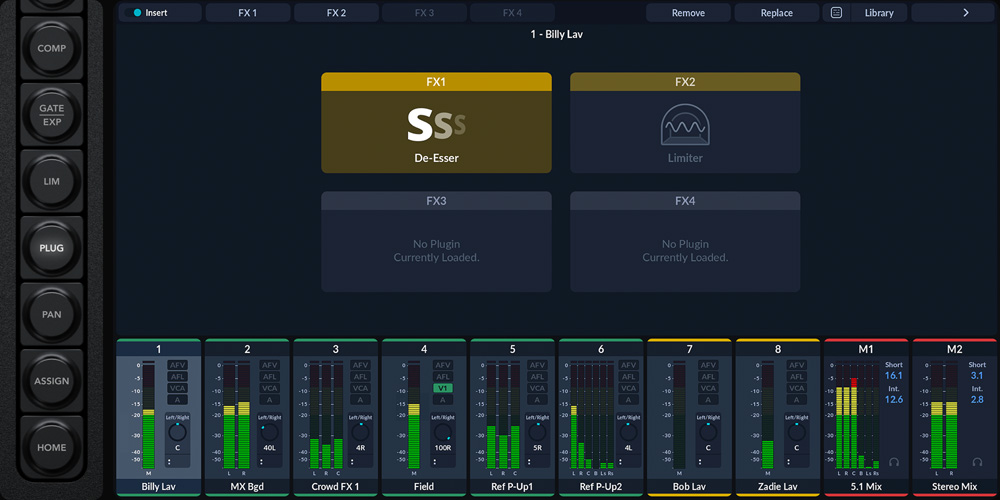Click the Stereo Mix channel name

click(x=955, y=487)
